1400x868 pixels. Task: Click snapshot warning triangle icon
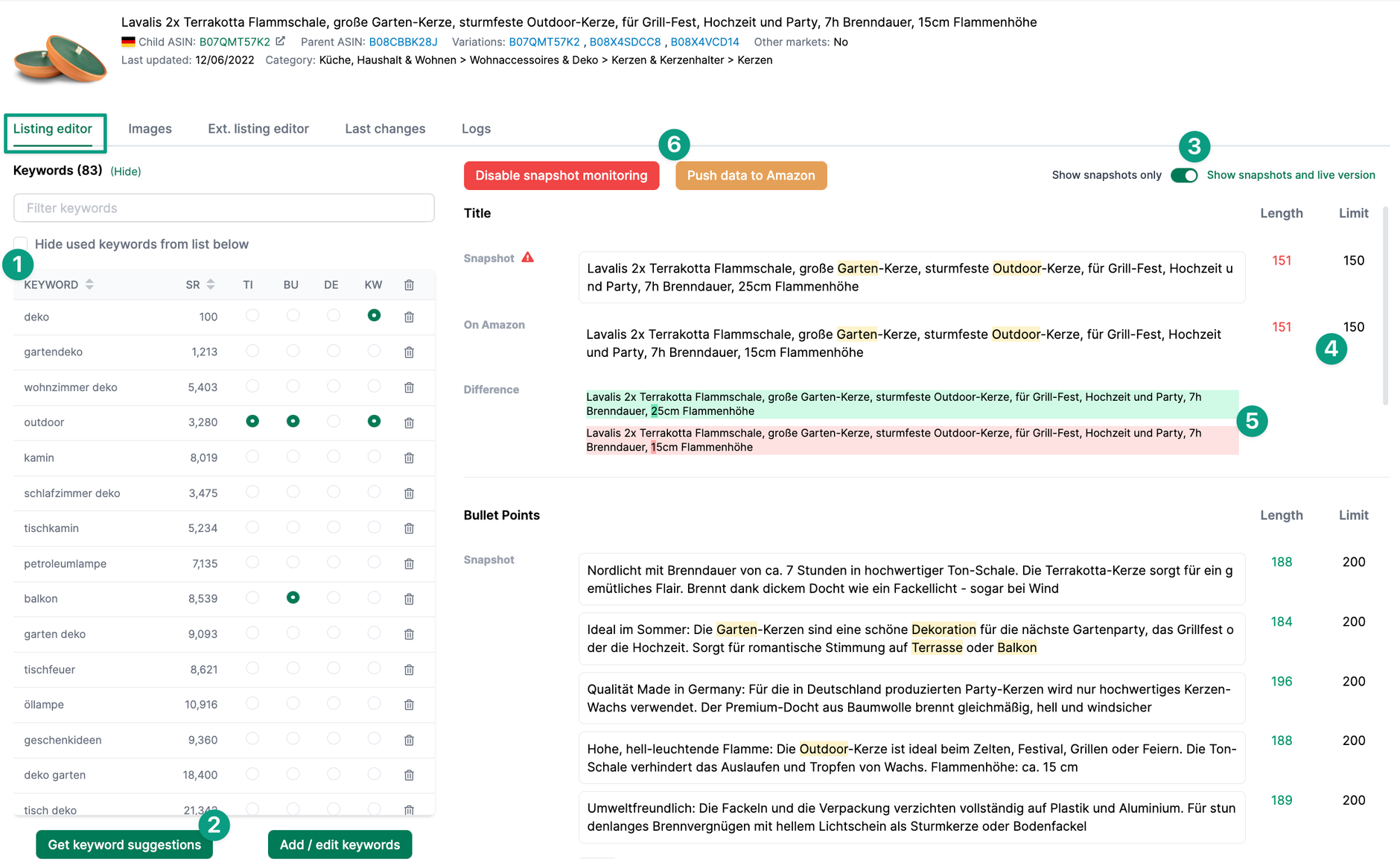tap(527, 258)
